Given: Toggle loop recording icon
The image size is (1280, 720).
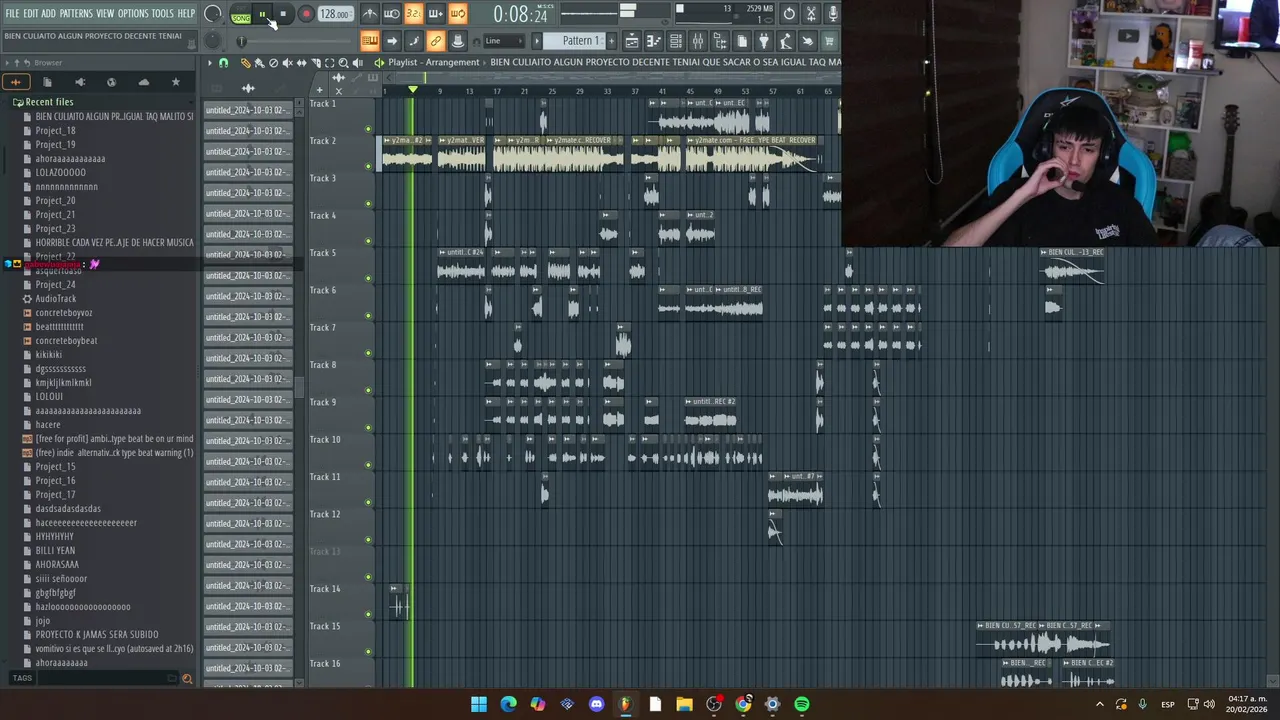Looking at the screenshot, I should (x=457, y=14).
